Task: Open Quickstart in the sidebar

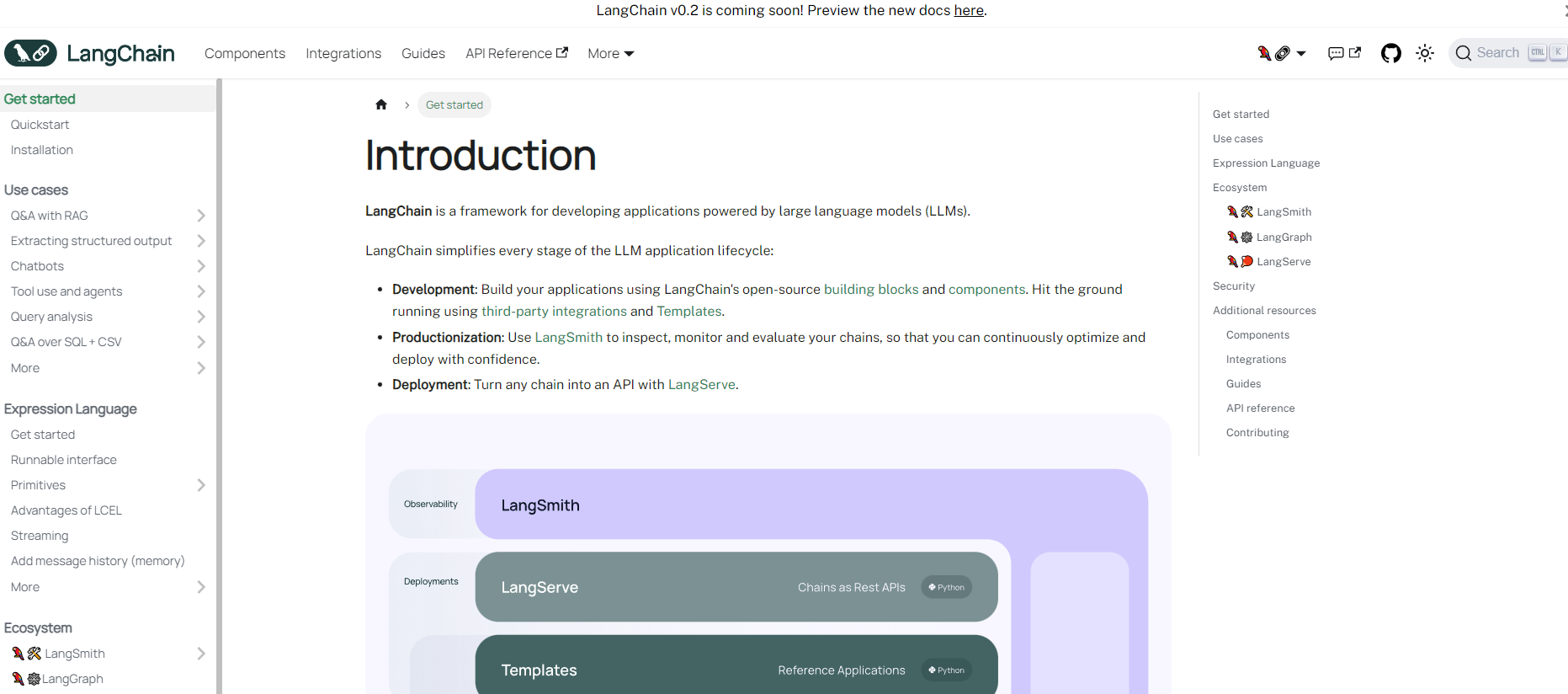Action: (40, 125)
